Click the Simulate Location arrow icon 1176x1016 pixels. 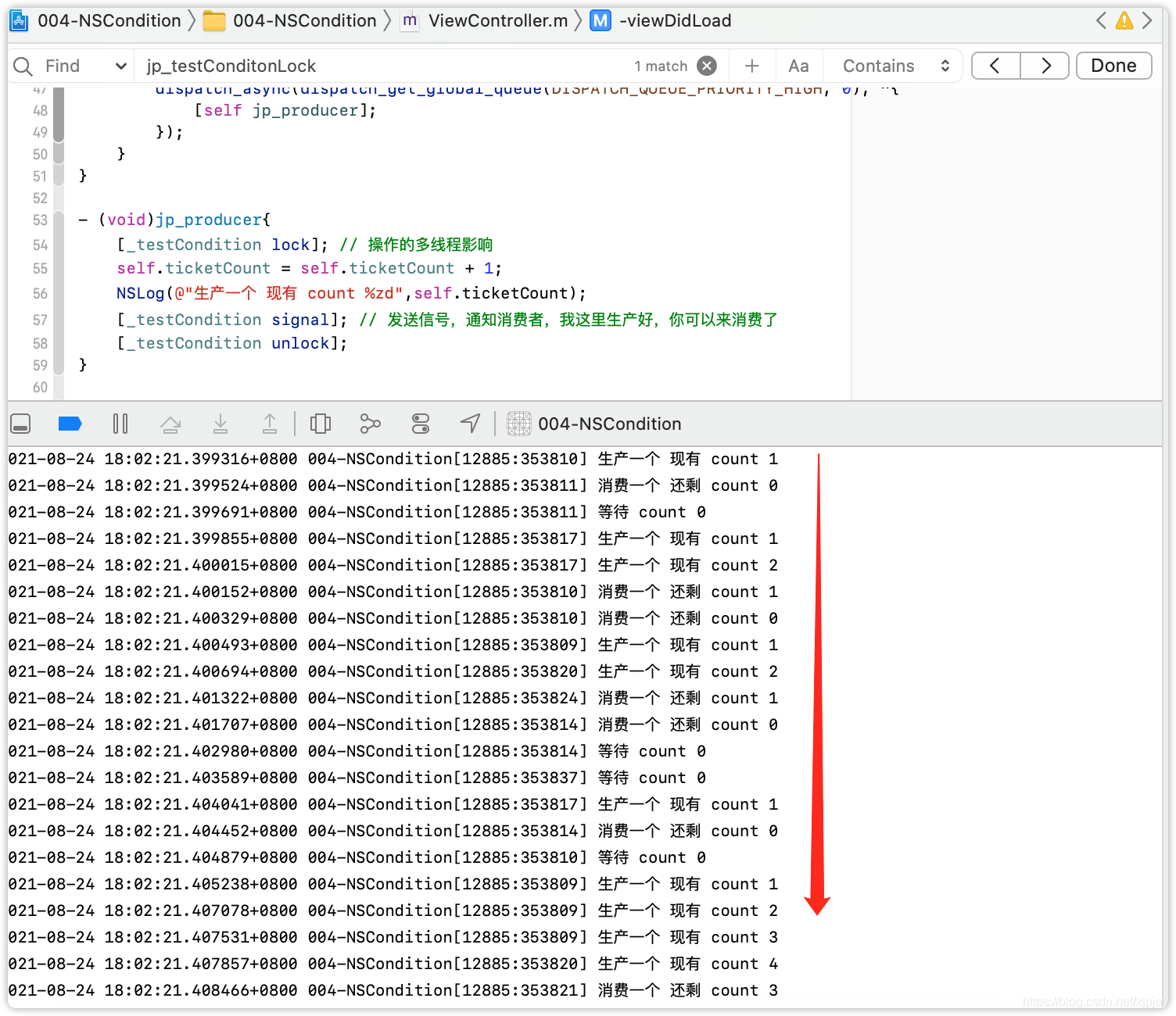(x=470, y=424)
